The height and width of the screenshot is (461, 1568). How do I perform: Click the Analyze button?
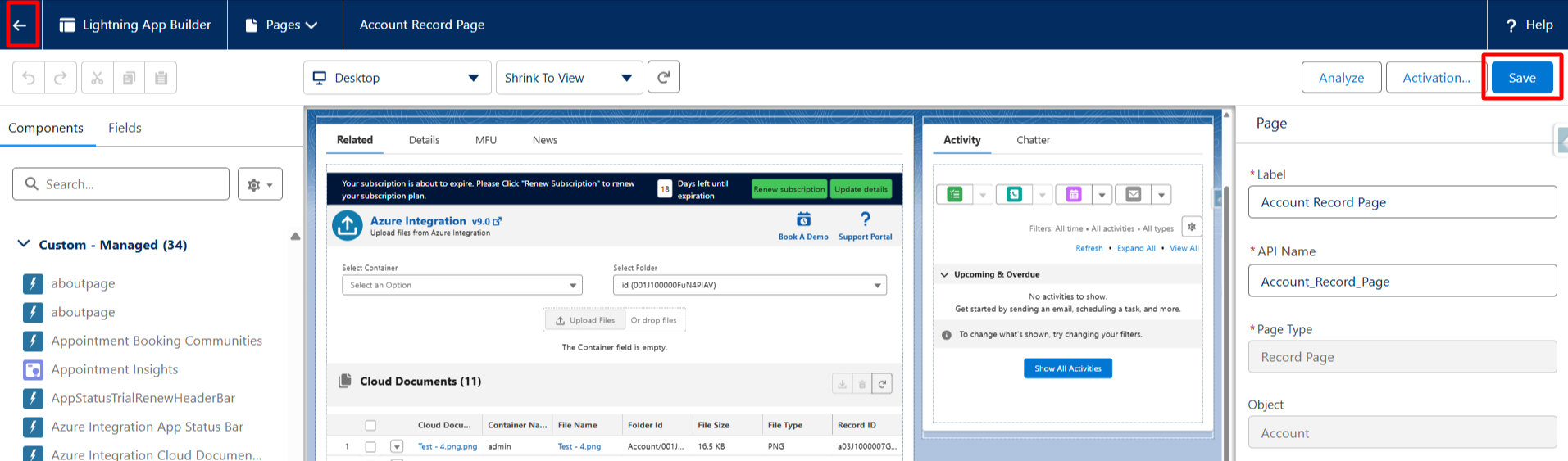click(x=1341, y=78)
